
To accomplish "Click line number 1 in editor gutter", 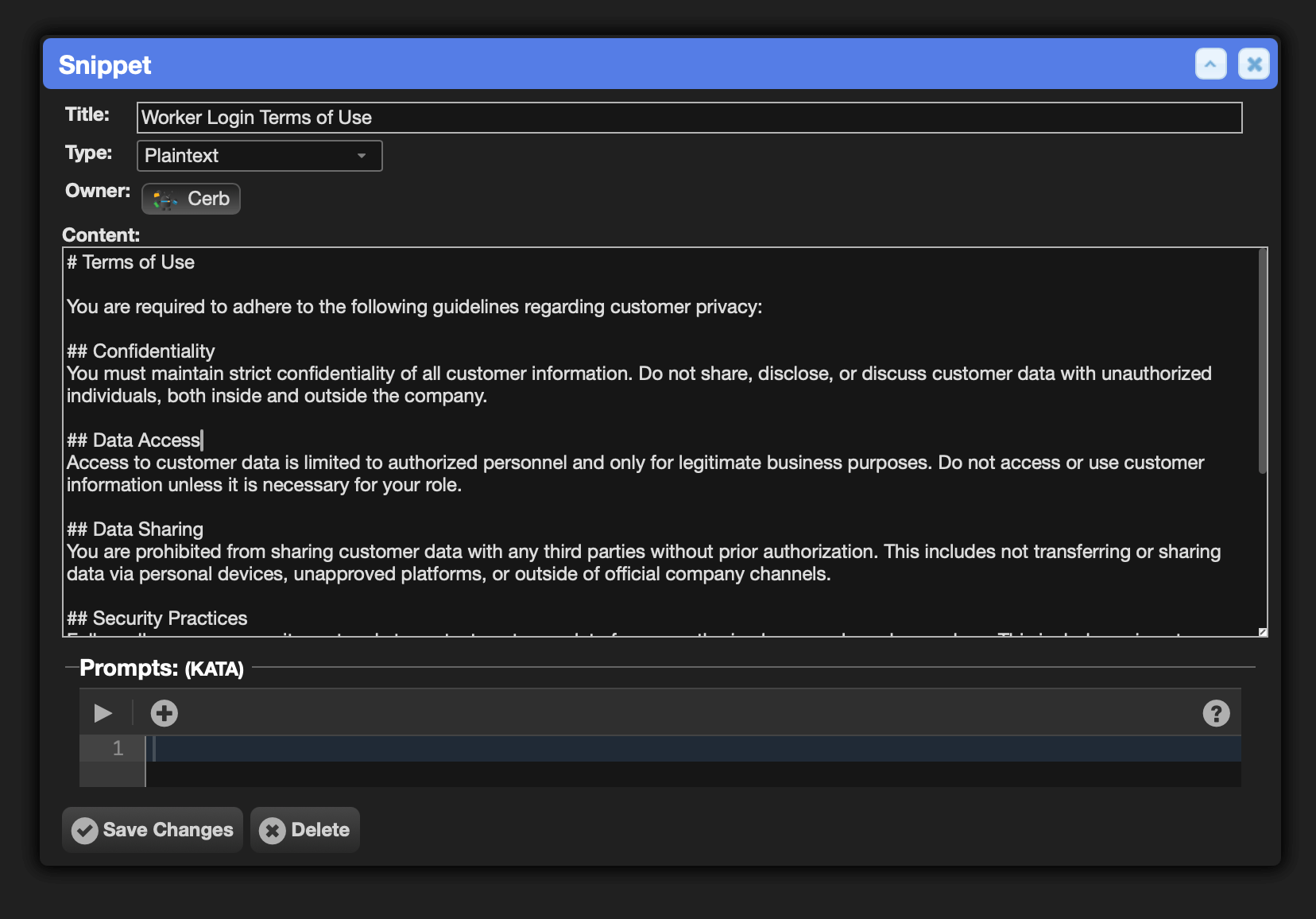I will [118, 749].
